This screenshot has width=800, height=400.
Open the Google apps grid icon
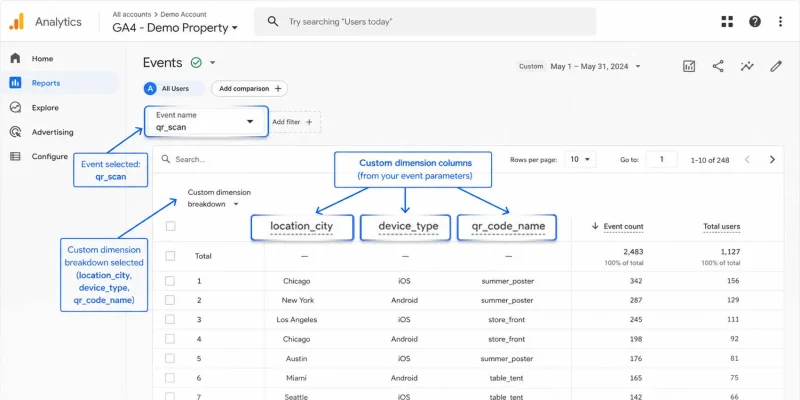click(x=727, y=21)
